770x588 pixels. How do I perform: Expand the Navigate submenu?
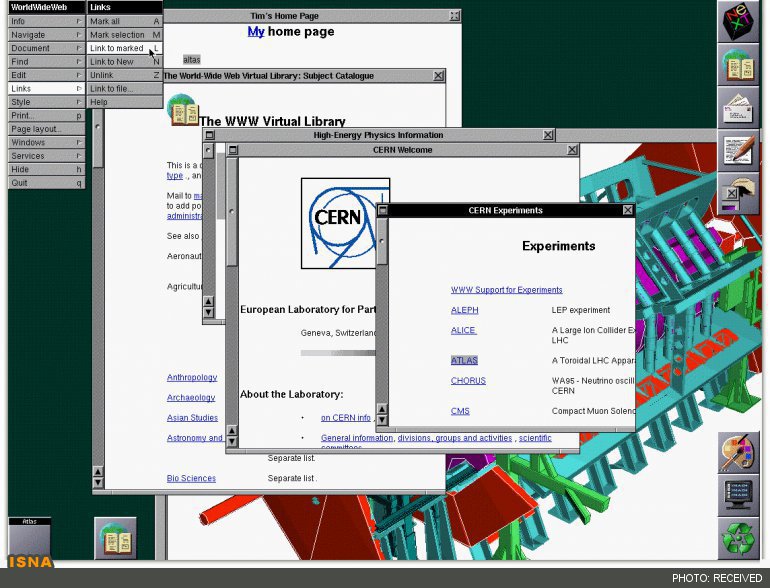(x=46, y=35)
